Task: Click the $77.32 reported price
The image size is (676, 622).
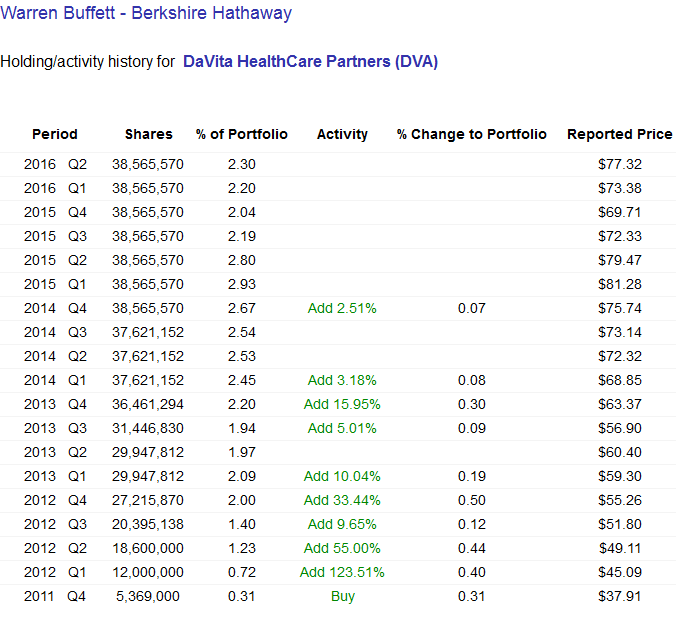Action: [x=620, y=165]
